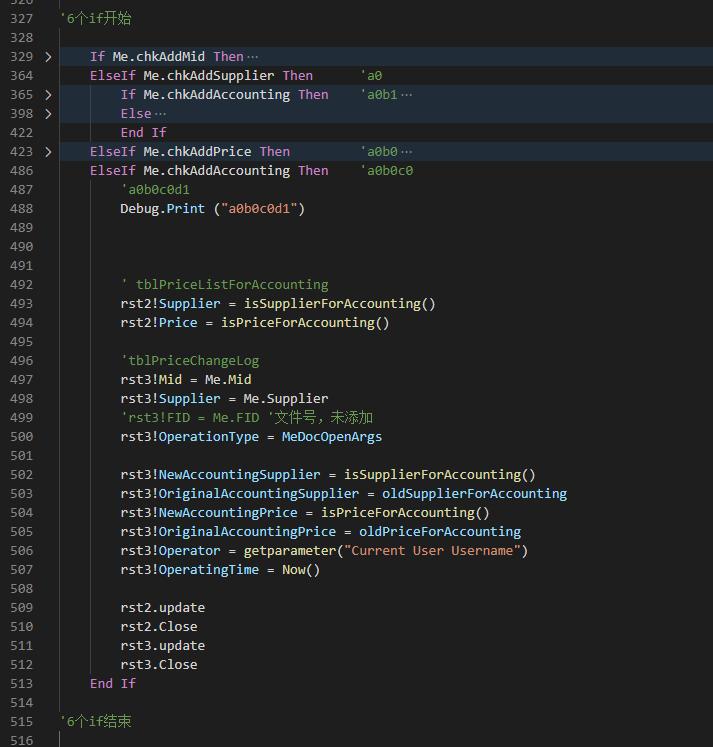Click the ellipsis after comment 'a0b0 on line 423
This screenshot has height=747, width=713.
(x=406, y=152)
